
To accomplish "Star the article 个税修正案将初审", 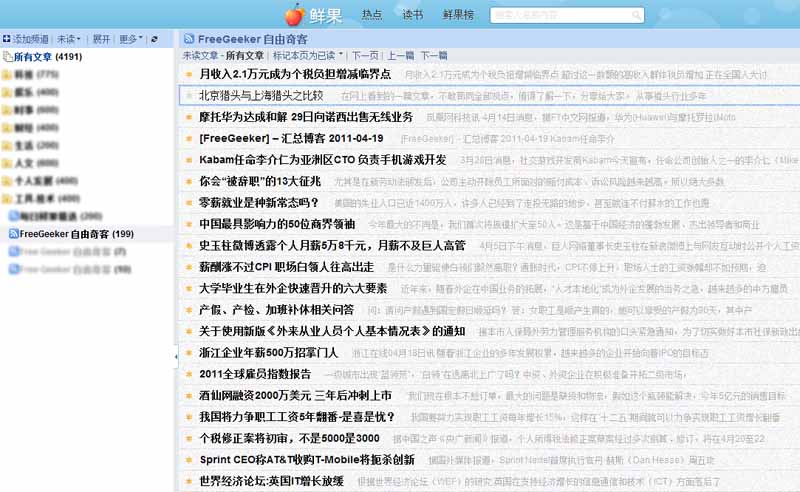I will [x=189, y=438].
